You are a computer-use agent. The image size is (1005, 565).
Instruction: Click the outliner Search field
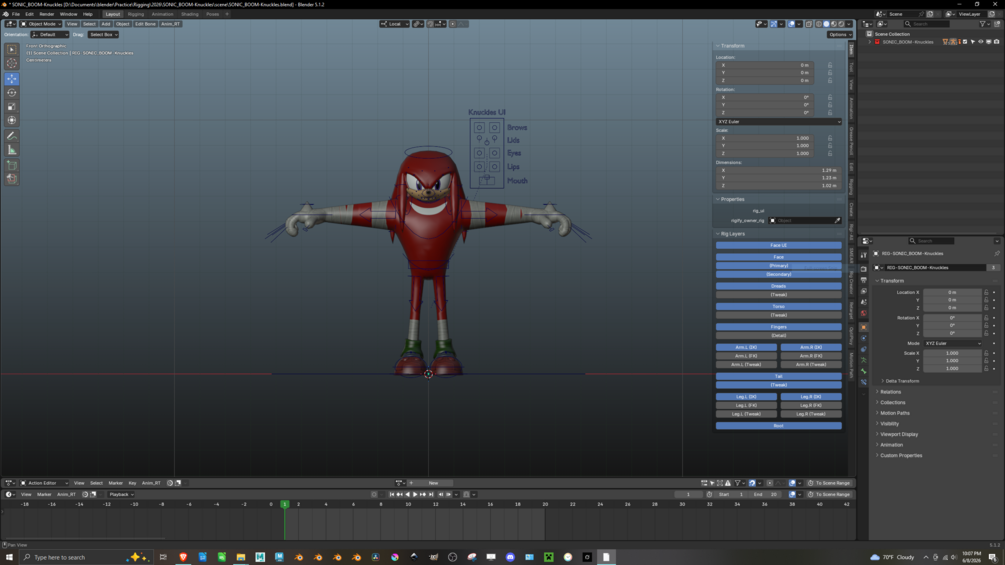(927, 24)
